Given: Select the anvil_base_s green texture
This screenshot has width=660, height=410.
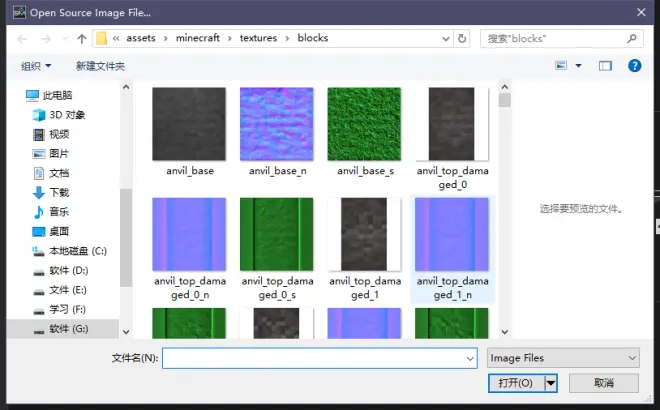Looking at the screenshot, I should click(x=364, y=124).
